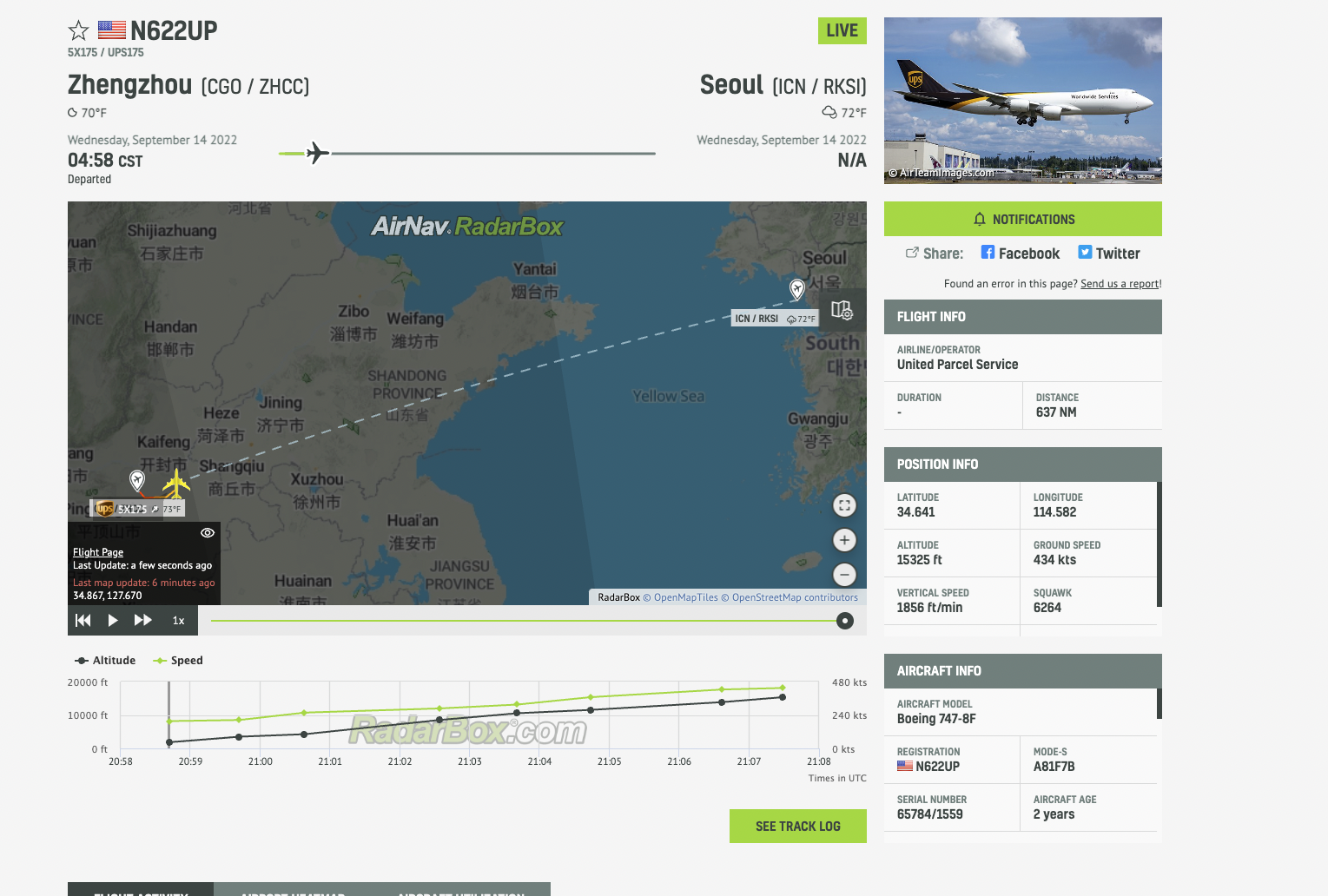
Task: Click SEE TRACK LOG button
Action: 798,827
